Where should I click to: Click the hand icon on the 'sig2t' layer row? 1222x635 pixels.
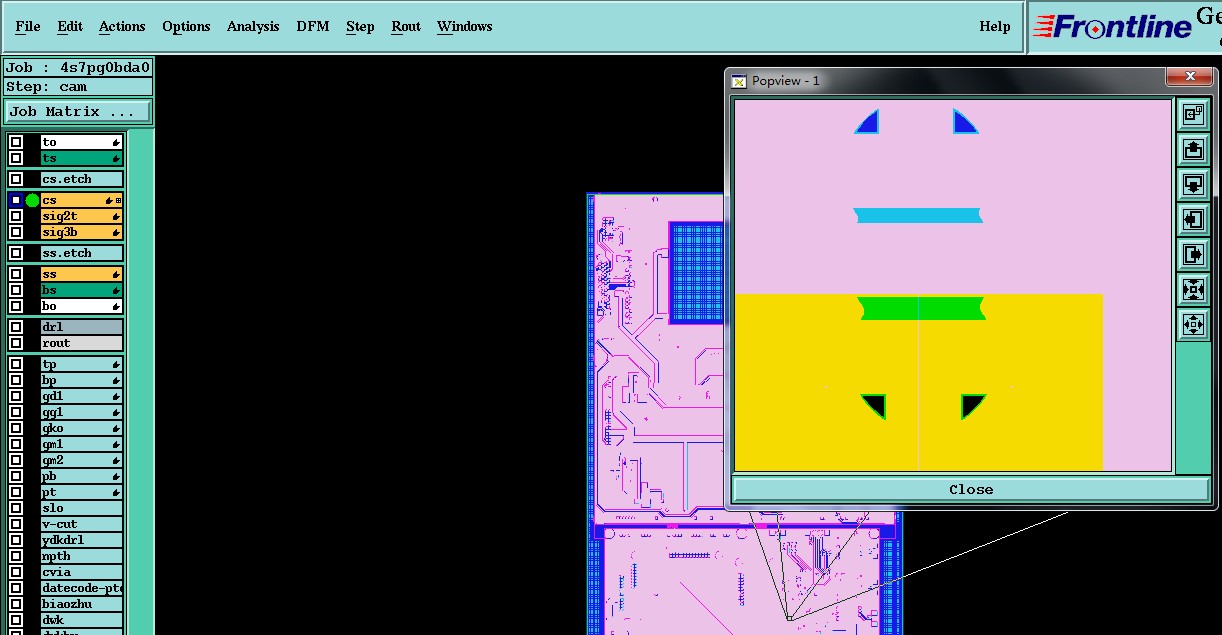116,216
